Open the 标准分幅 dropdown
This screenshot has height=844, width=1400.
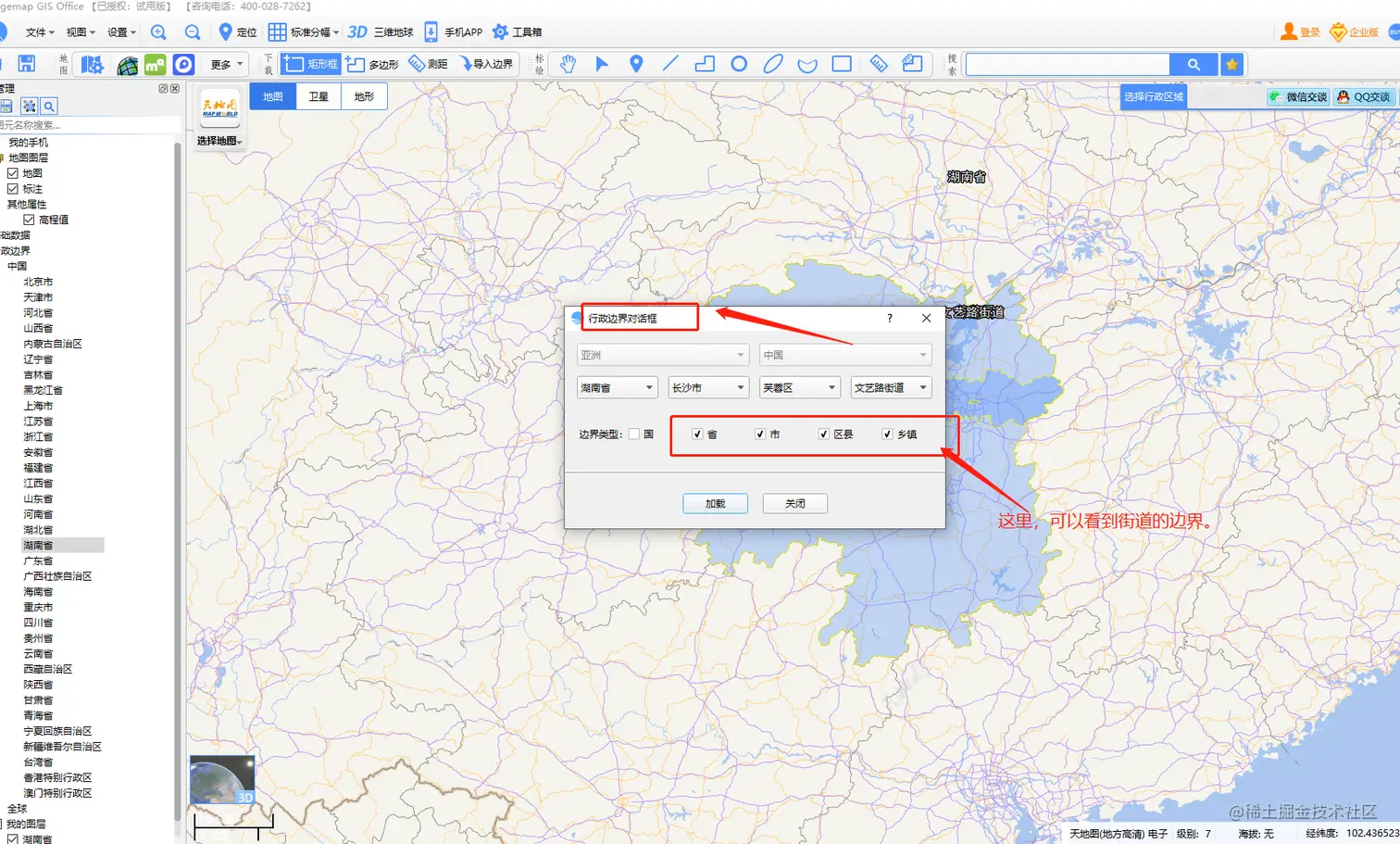[x=304, y=32]
